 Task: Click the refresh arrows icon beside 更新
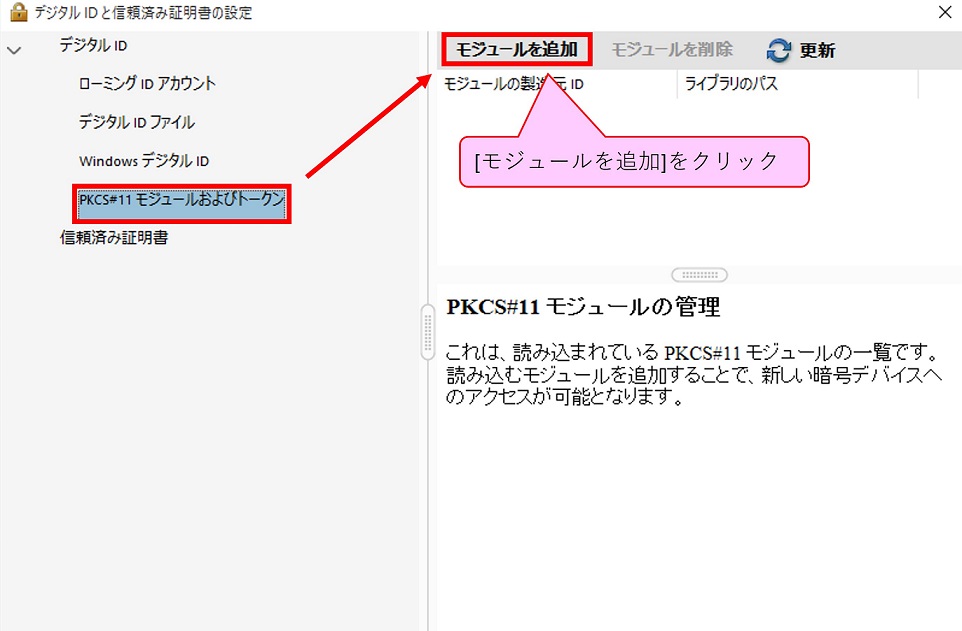click(x=779, y=50)
